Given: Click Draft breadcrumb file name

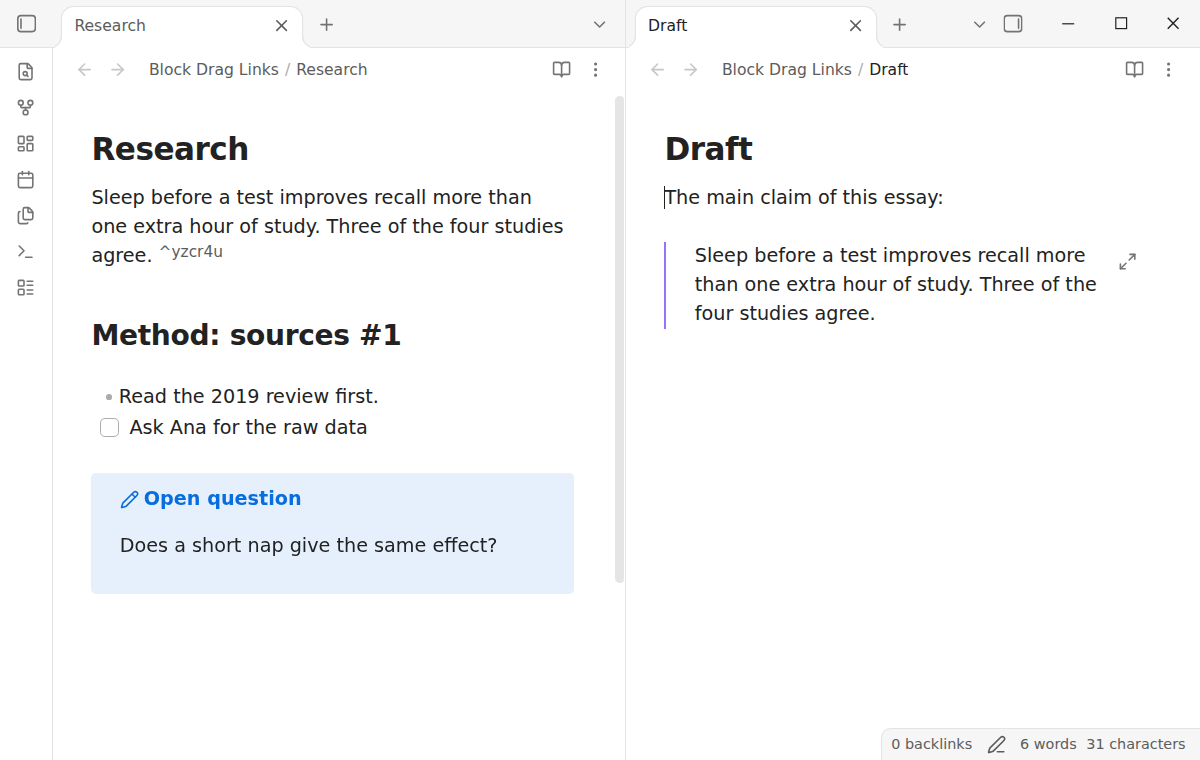Looking at the screenshot, I should click(x=889, y=69).
